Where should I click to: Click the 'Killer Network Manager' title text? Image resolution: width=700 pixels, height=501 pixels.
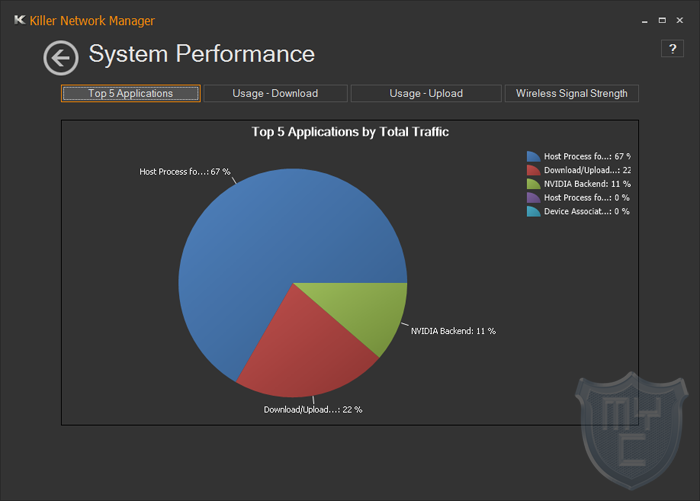(92, 21)
